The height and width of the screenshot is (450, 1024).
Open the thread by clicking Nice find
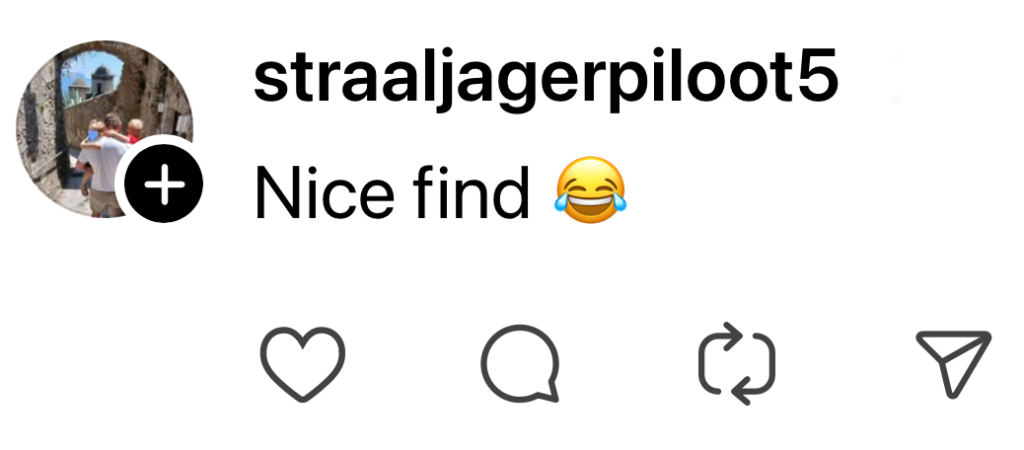click(x=391, y=192)
